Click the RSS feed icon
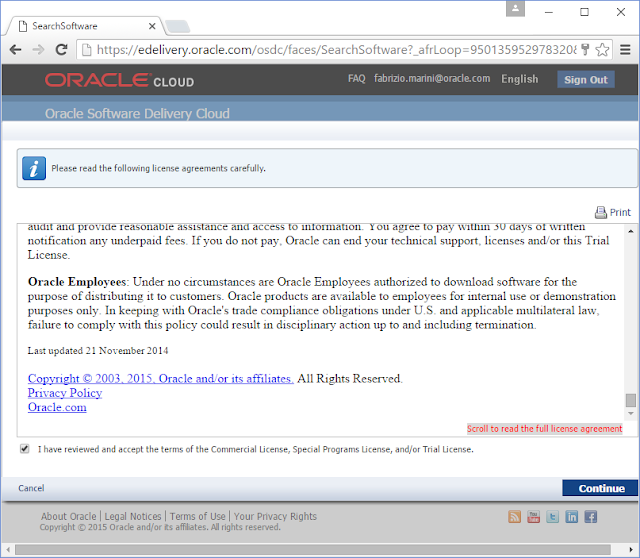Image resolution: width=640 pixels, height=558 pixels. click(514, 517)
